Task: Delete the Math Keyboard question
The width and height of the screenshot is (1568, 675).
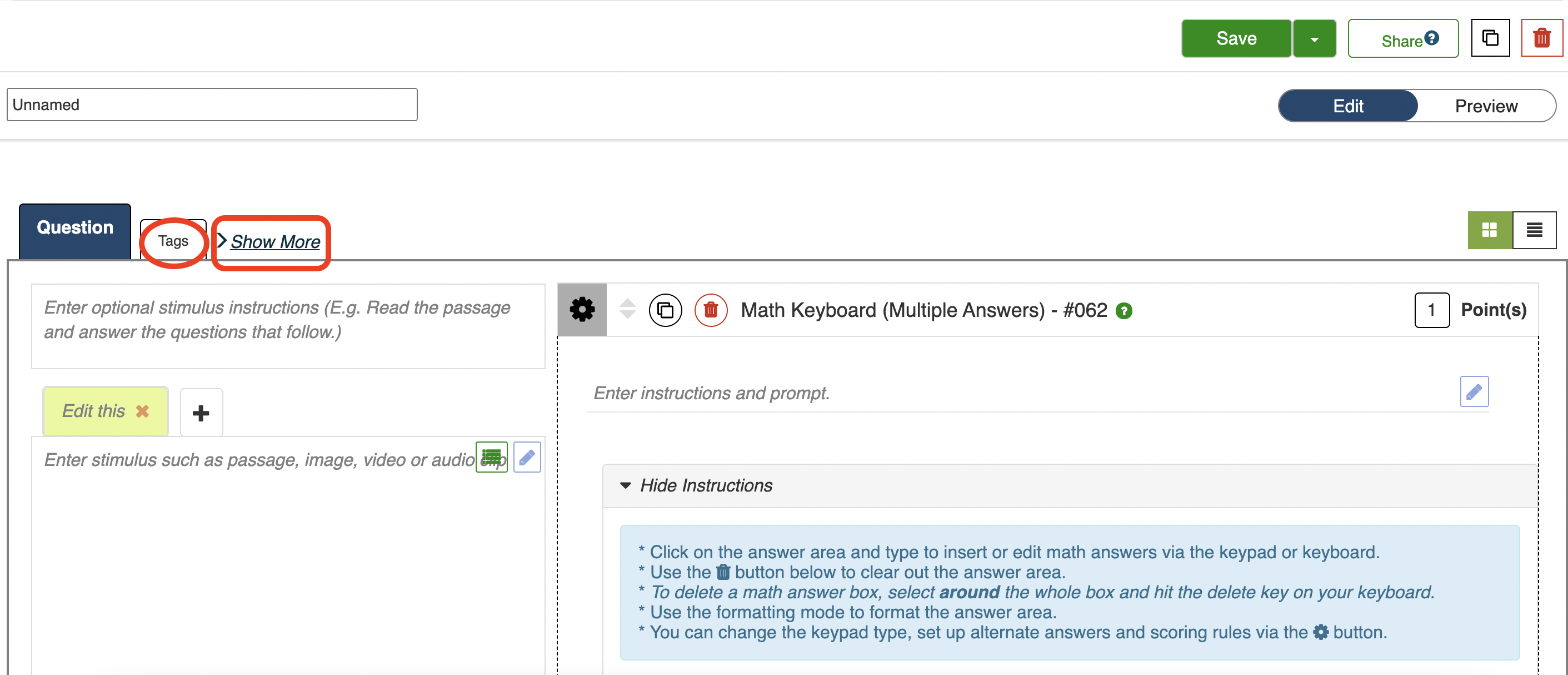Action: [x=710, y=310]
